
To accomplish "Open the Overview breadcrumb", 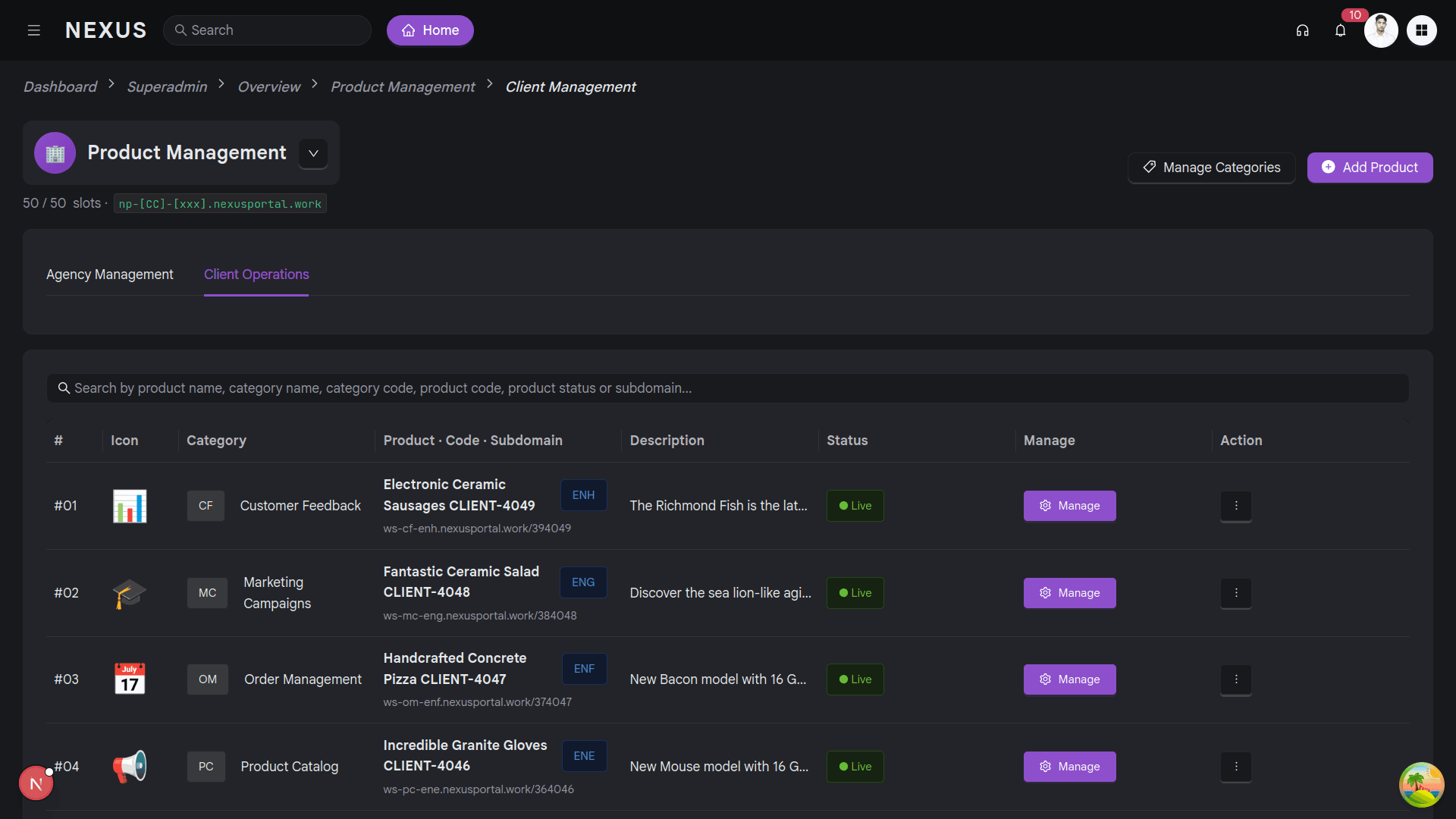I will [268, 87].
